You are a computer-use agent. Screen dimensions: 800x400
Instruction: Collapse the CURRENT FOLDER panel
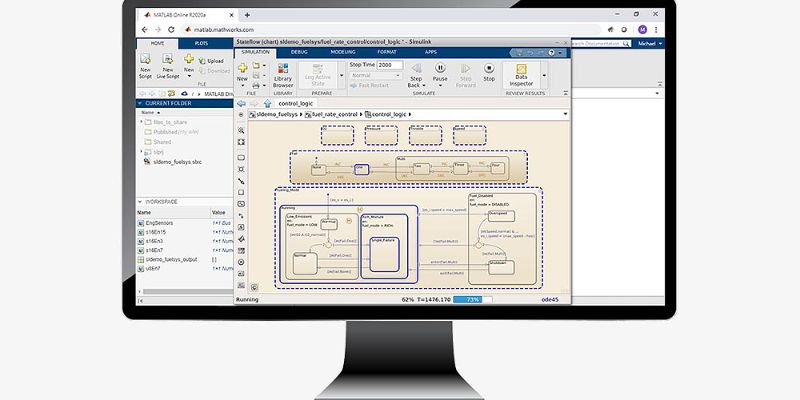[140, 104]
